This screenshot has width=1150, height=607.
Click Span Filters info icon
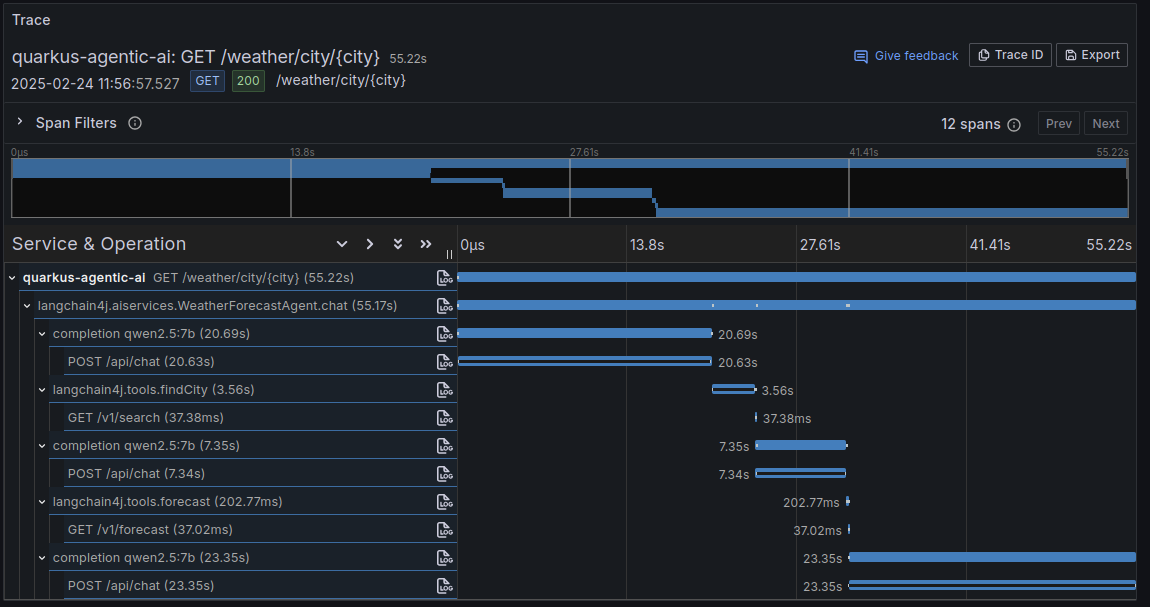(x=135, y=123)
